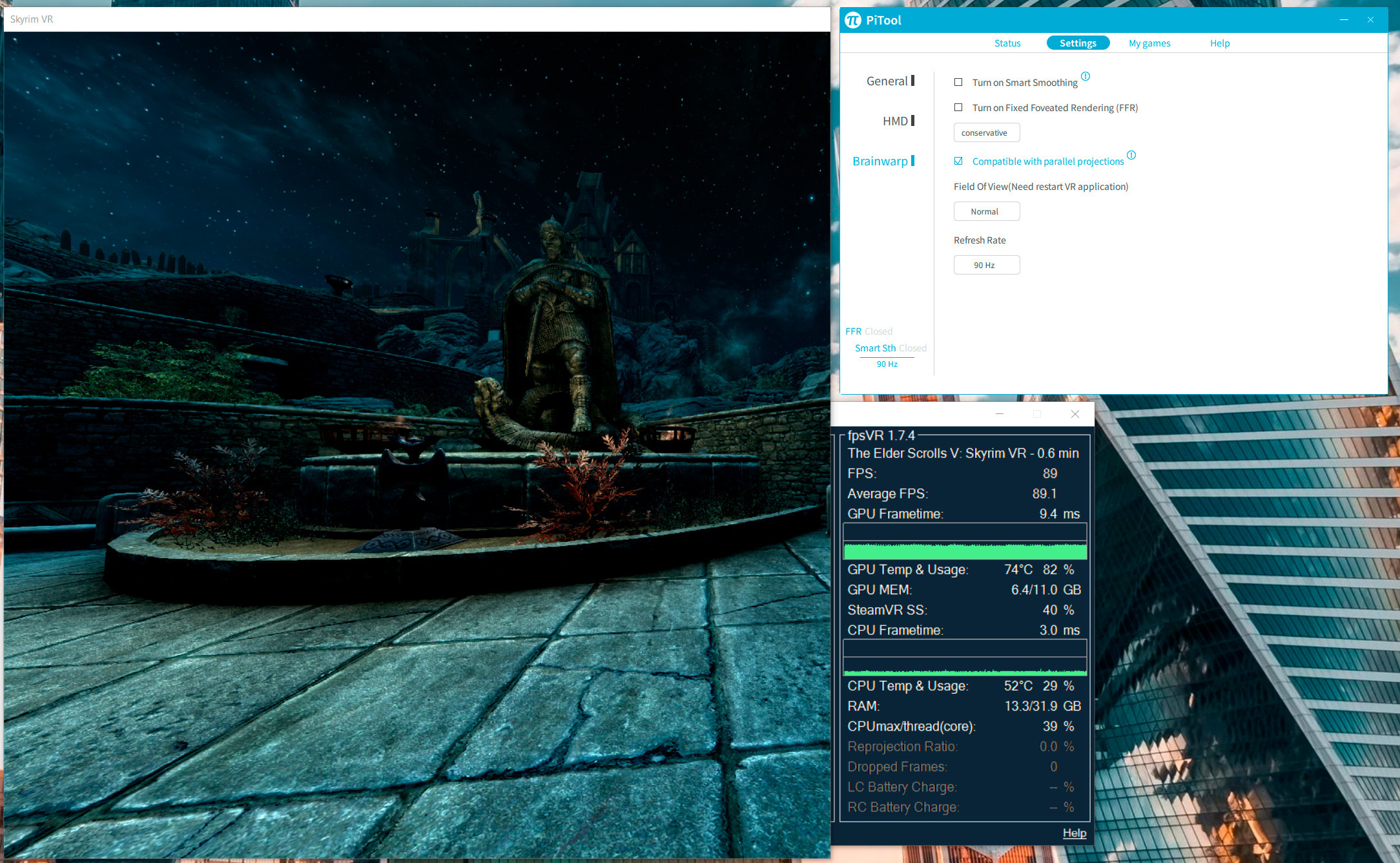
Task: Click the Average FPS 89.1 value
Action: (x=1045, y=494)
